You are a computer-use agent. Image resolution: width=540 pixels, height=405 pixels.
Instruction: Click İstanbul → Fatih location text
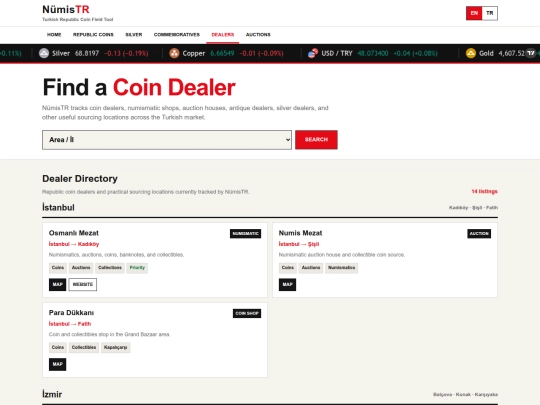(x=70, y=324)
